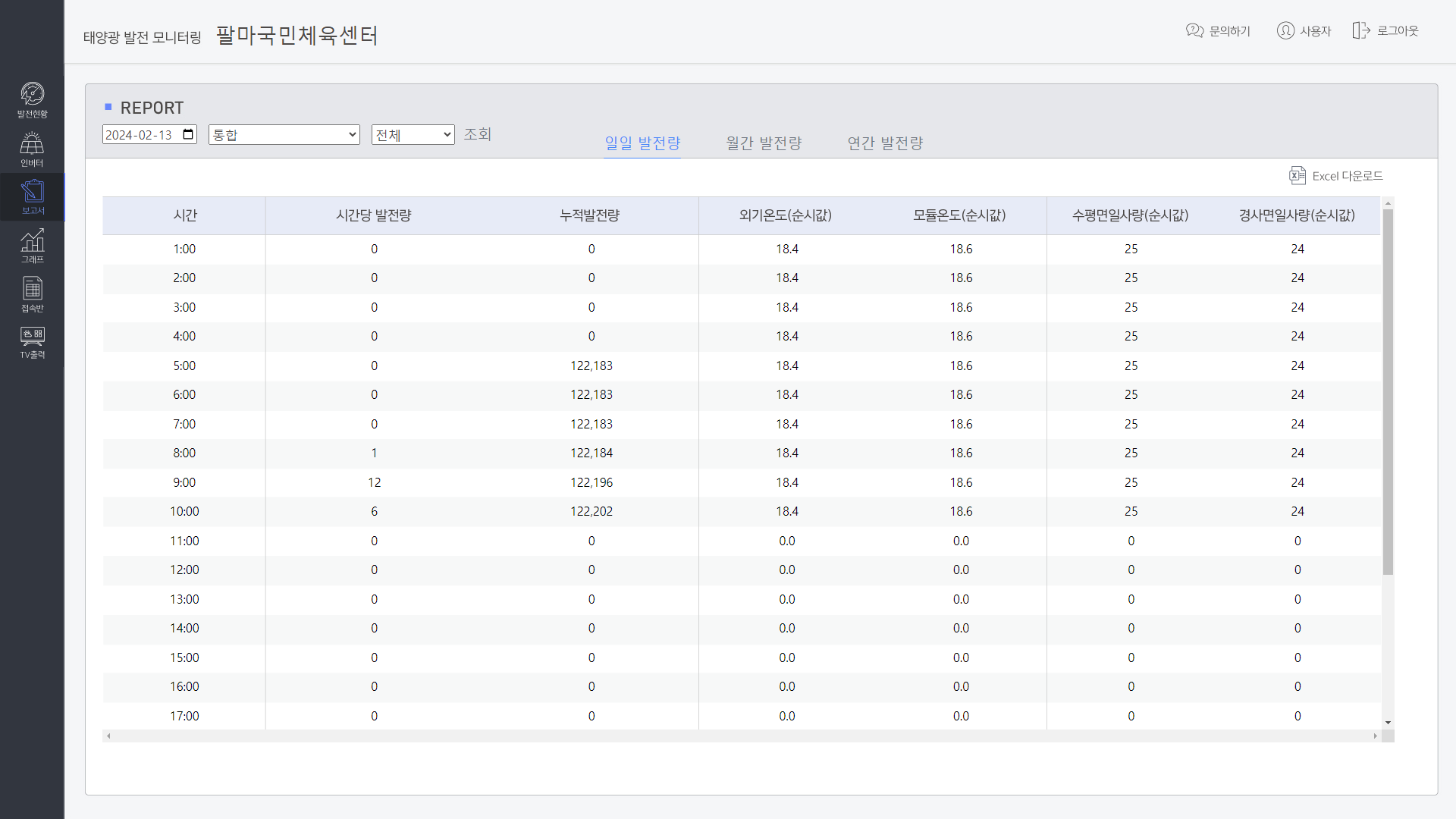
Task: Select the 14:00 time cell
Action: pyautogui.click(x=184, y=628)
